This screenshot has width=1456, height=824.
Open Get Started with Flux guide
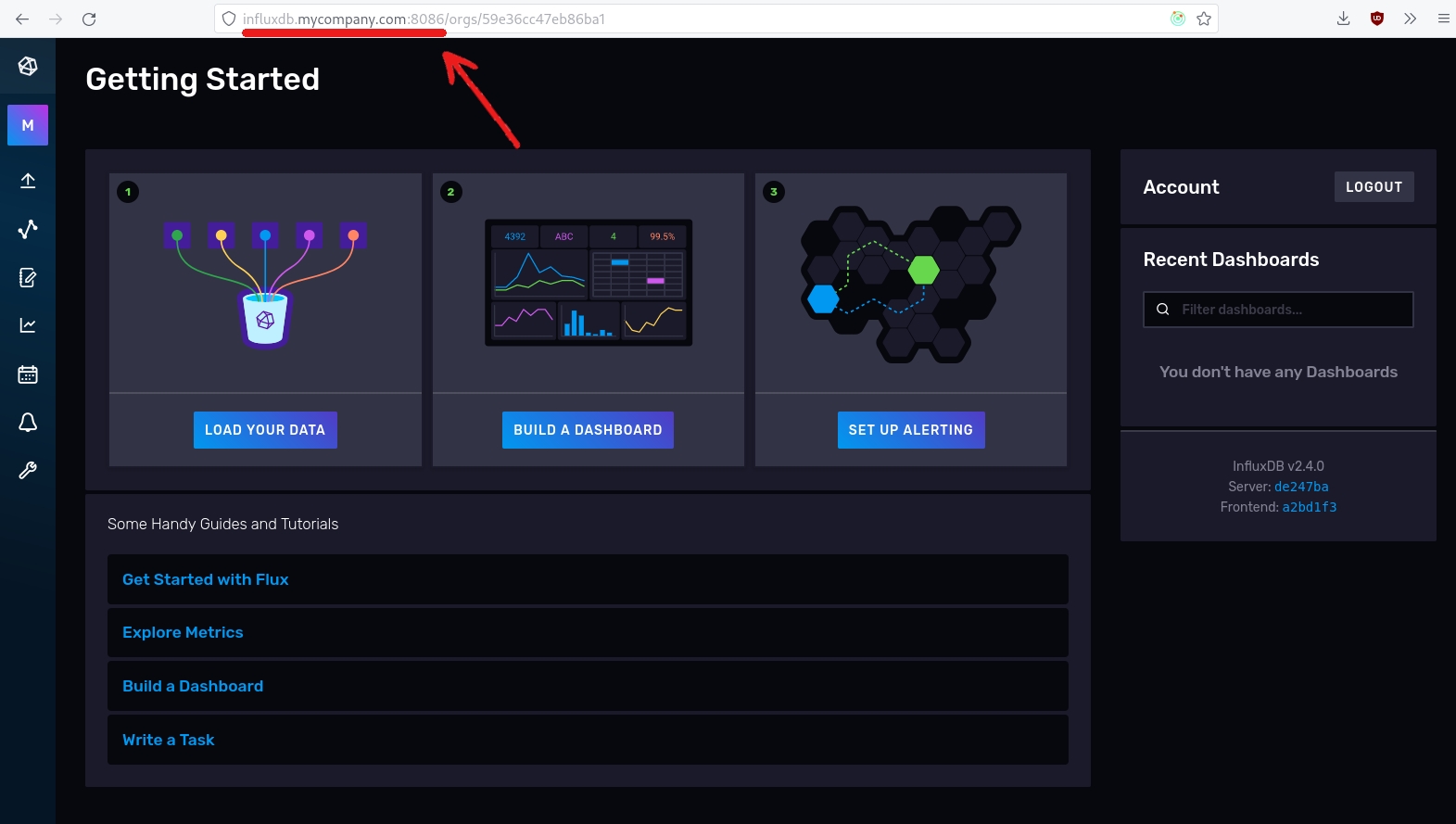pyautogui.click(x=206, y=579)
